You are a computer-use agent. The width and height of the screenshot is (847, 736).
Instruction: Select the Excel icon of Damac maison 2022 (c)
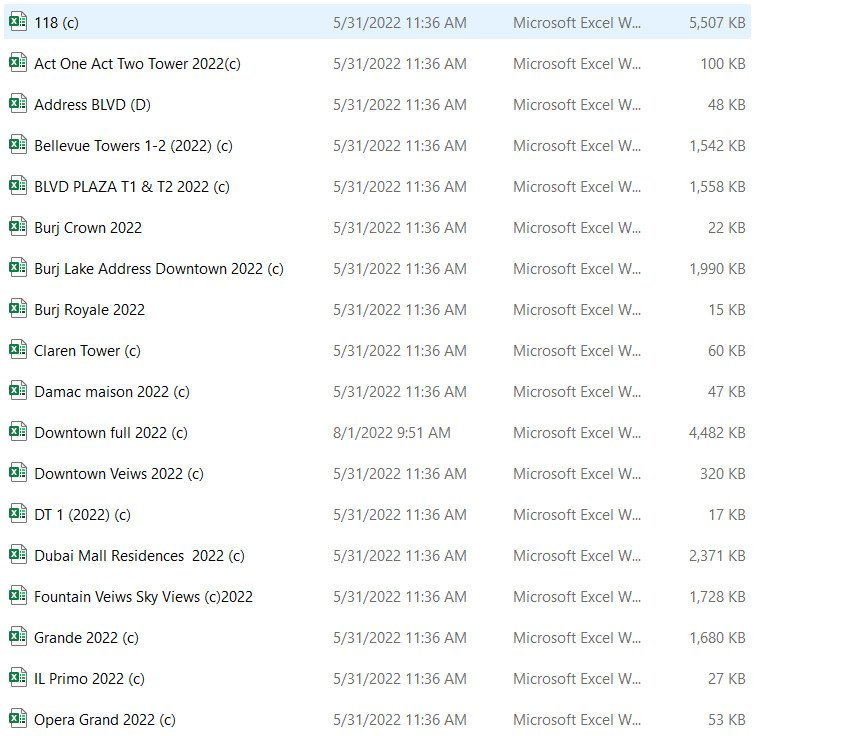point(18,391)
